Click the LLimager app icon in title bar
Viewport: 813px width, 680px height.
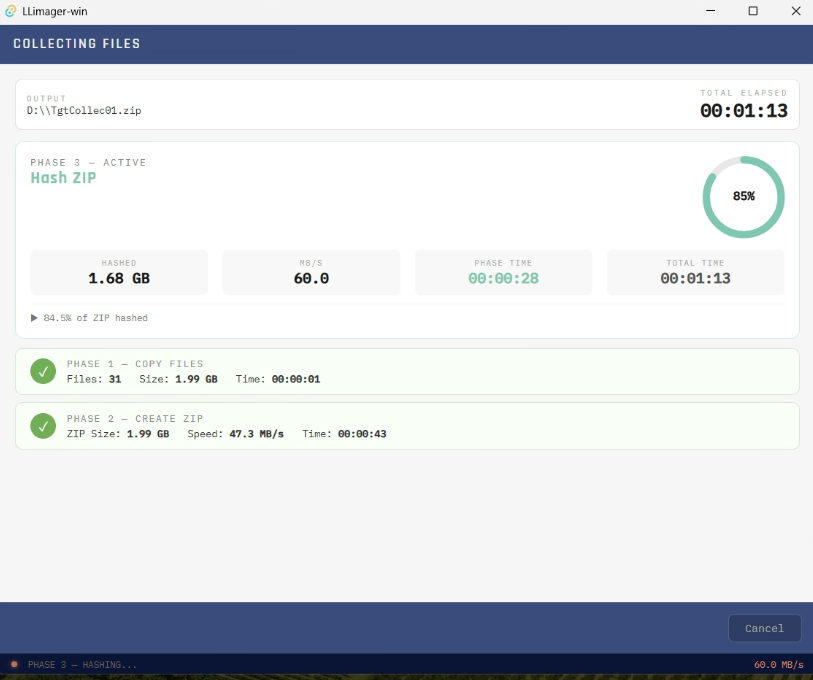[10, 11]
